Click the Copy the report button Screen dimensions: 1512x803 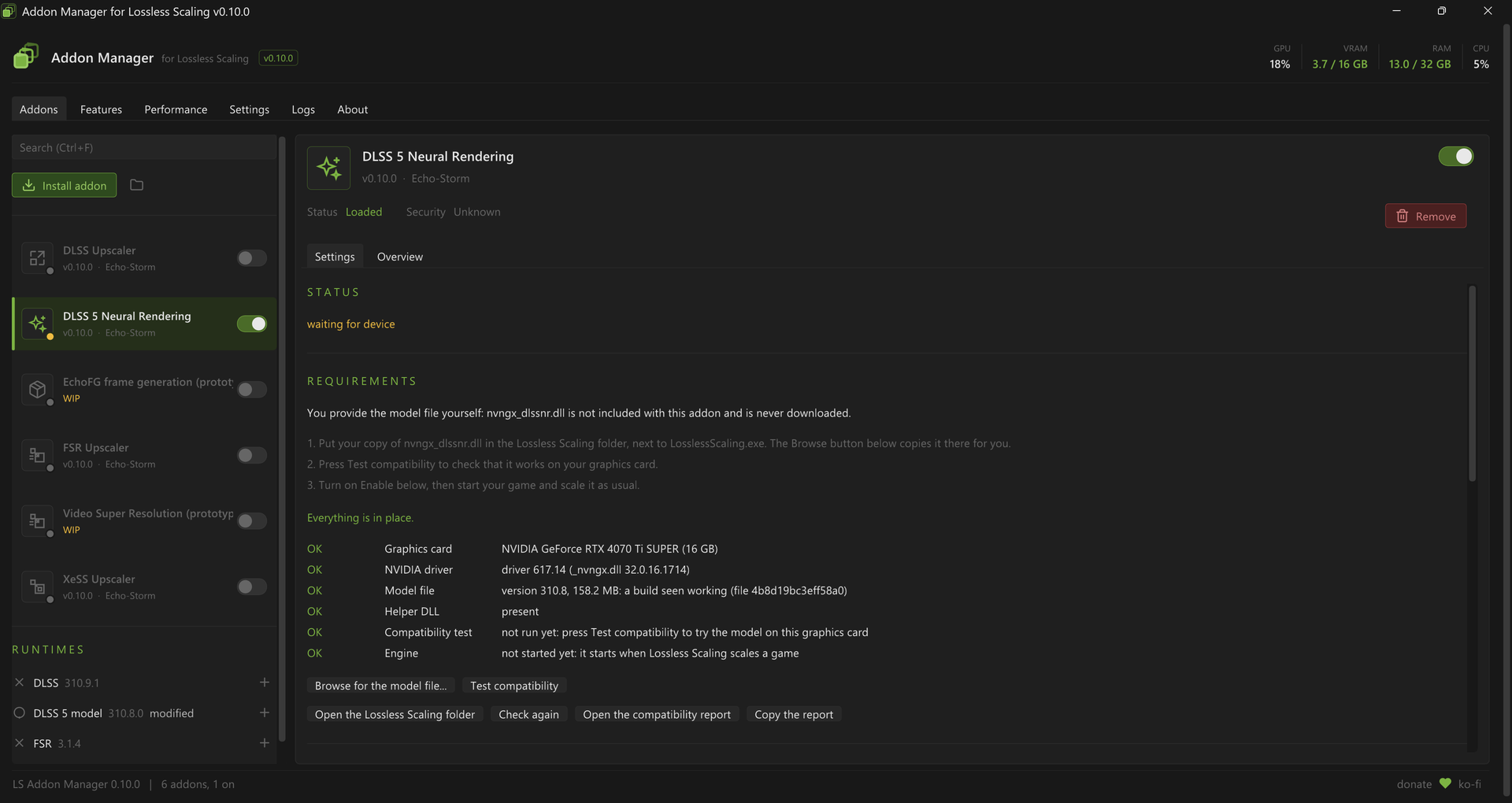pyautogui.click(x=794, y=715)
